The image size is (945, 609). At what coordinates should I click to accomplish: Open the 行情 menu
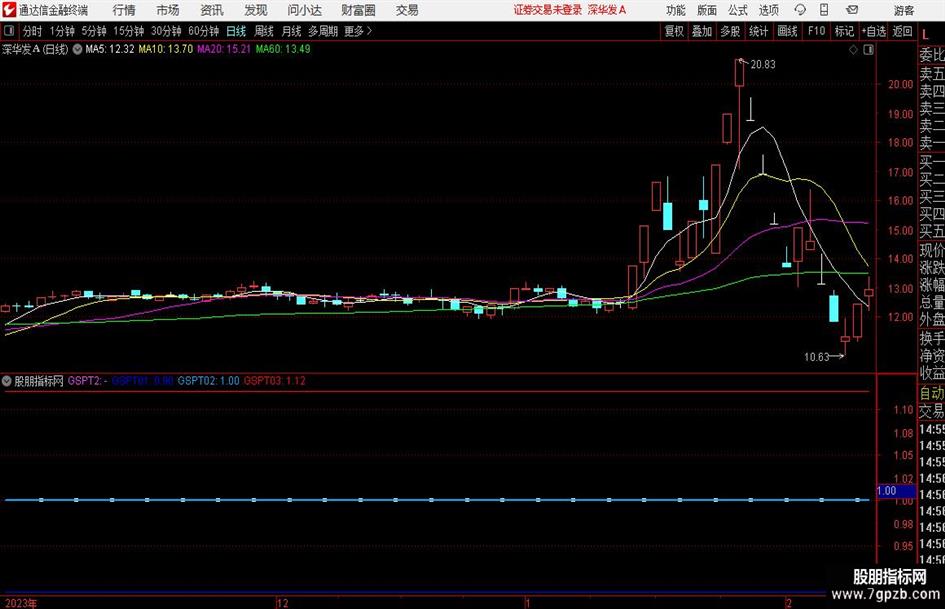124,10
